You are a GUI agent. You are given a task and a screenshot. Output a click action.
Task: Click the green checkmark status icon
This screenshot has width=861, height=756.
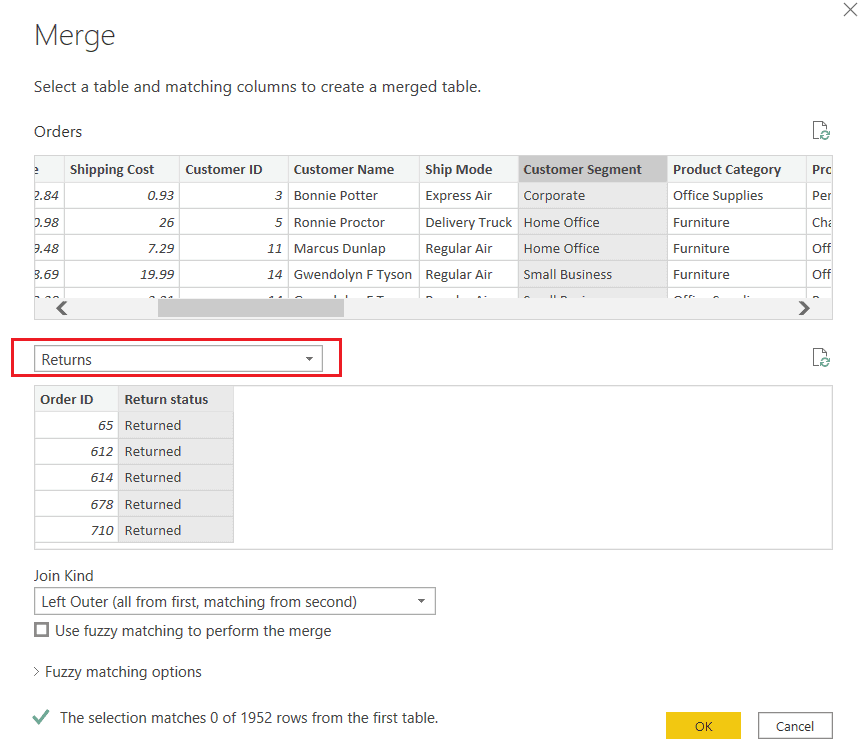coord(38,716)
